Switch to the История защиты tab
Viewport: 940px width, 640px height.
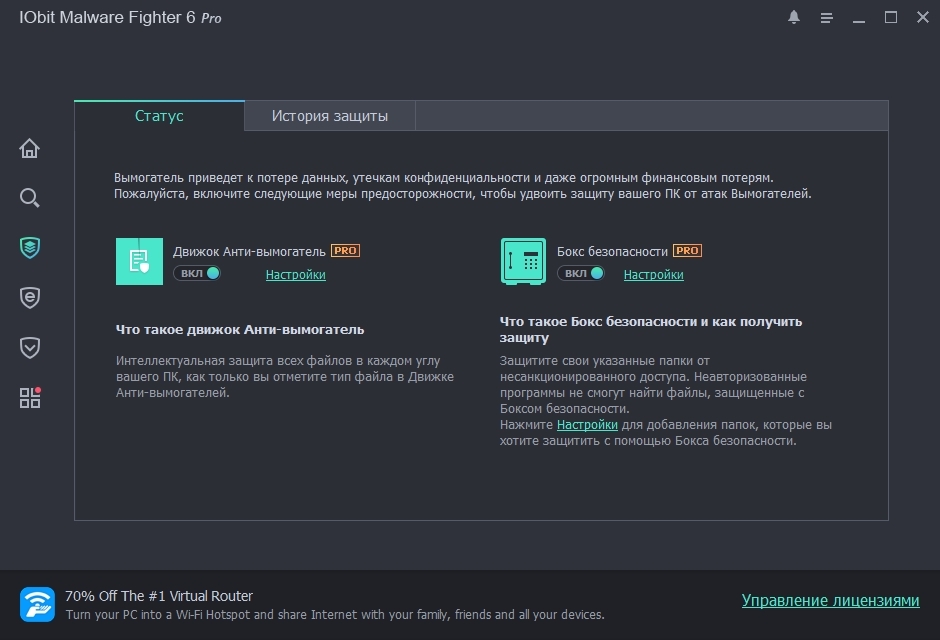coord(329,116)
